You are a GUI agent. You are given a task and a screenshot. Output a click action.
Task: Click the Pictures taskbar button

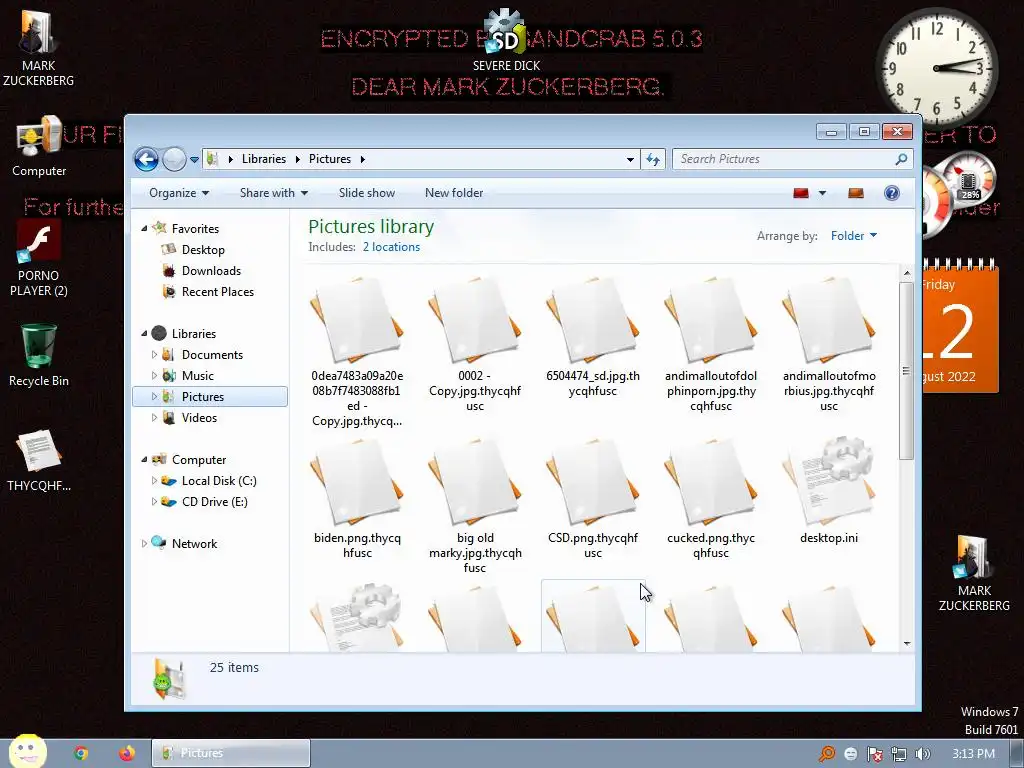pos(231,753)
